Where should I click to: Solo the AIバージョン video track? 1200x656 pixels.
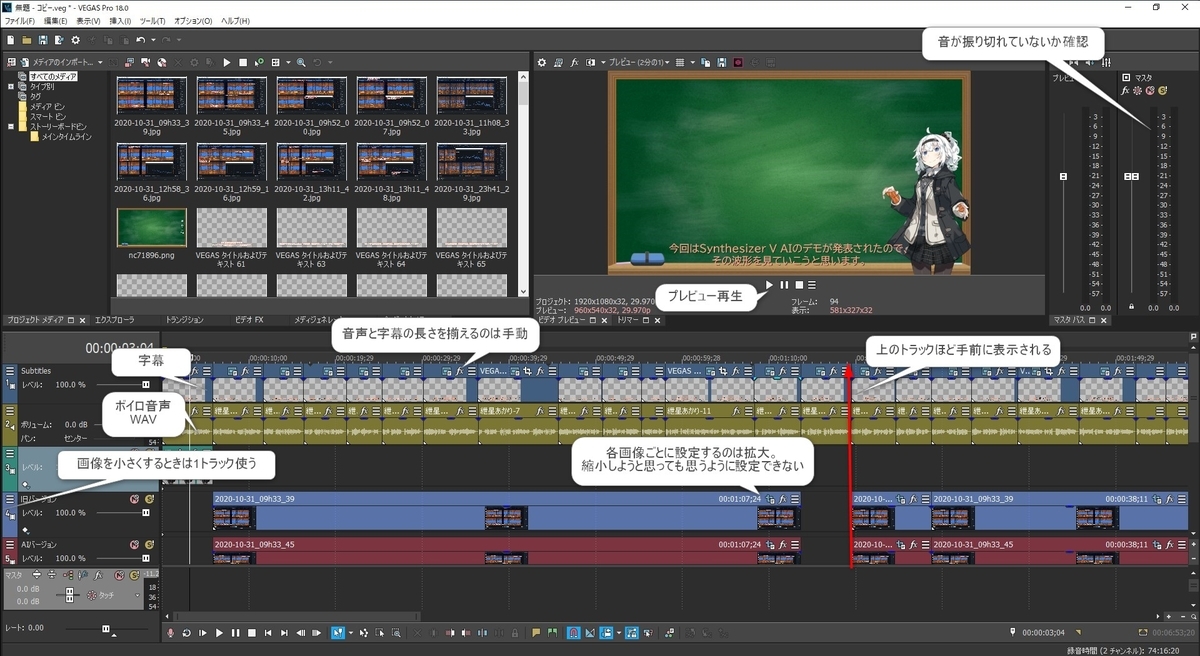(149, 544)
